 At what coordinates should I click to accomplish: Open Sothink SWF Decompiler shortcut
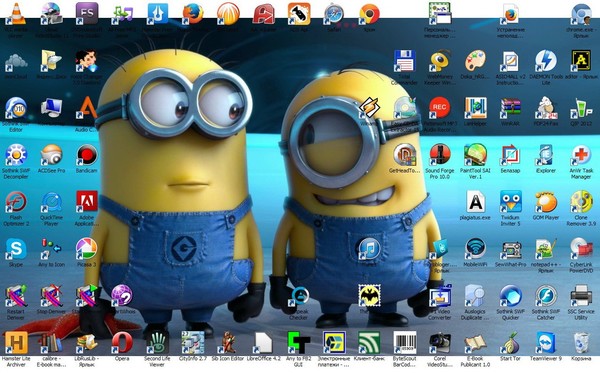click(16, 155)
